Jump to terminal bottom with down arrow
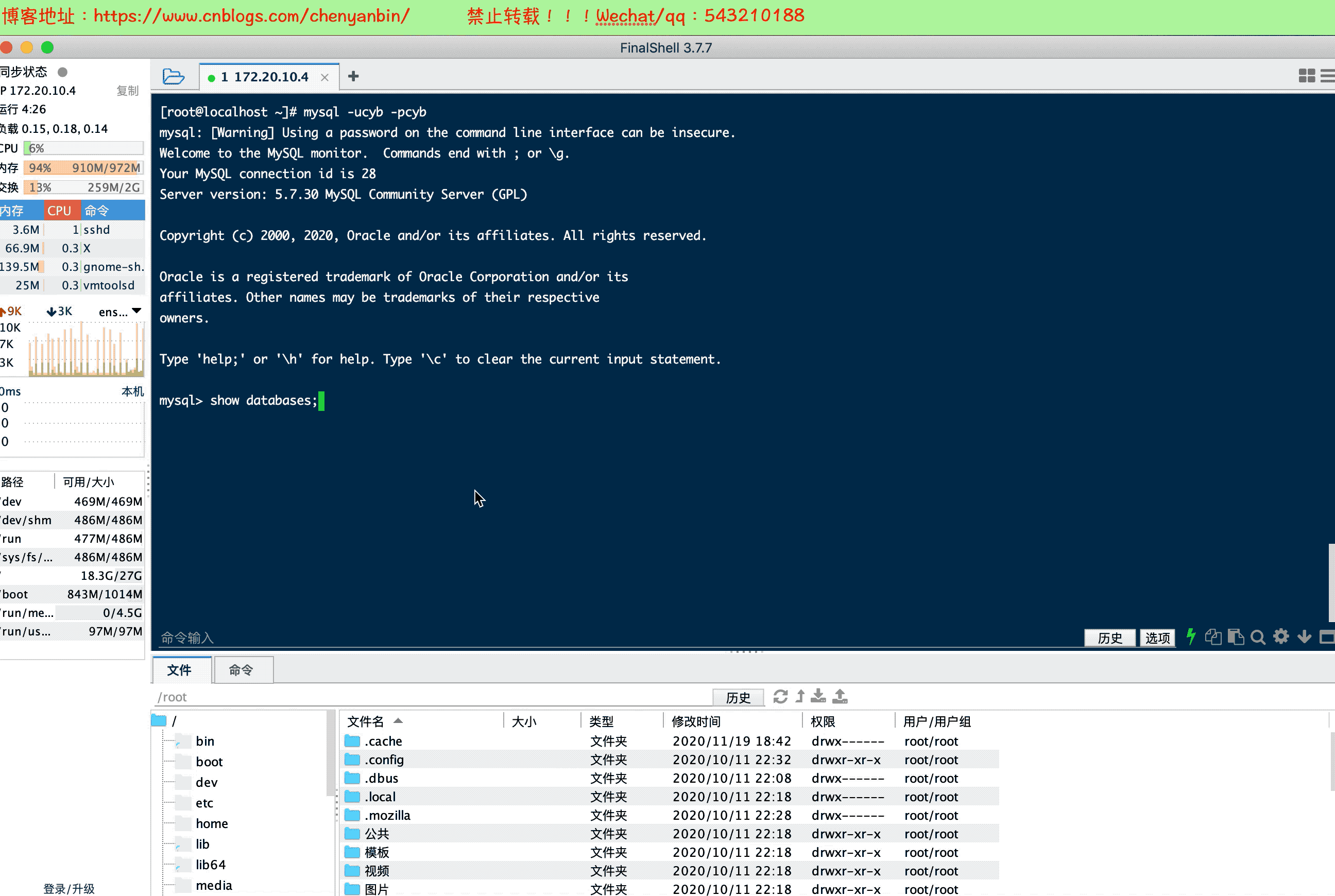The width and height of the screenshot is (1335, 896). 1305,636
